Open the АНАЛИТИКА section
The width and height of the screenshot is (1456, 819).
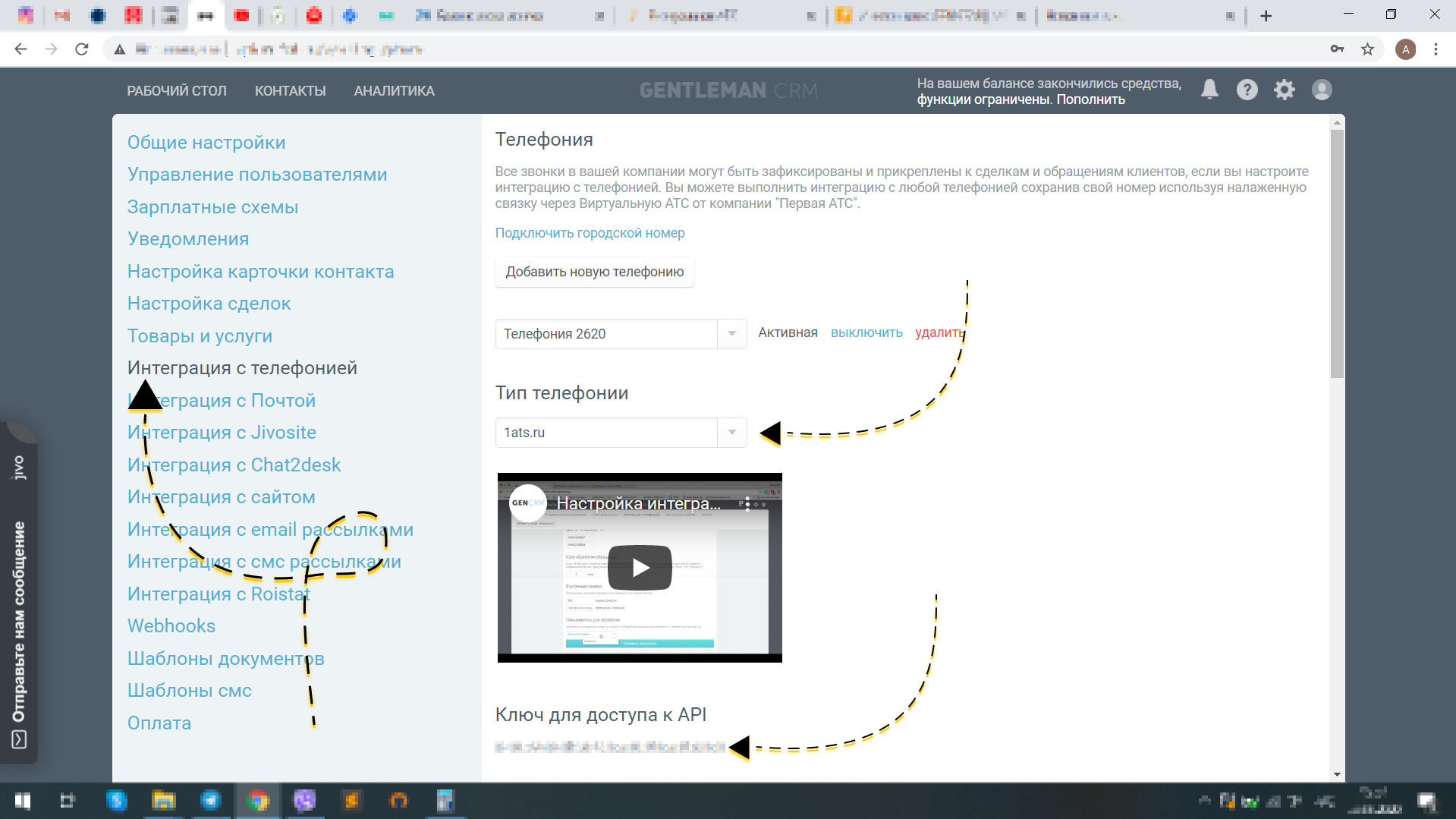[393, 90]
